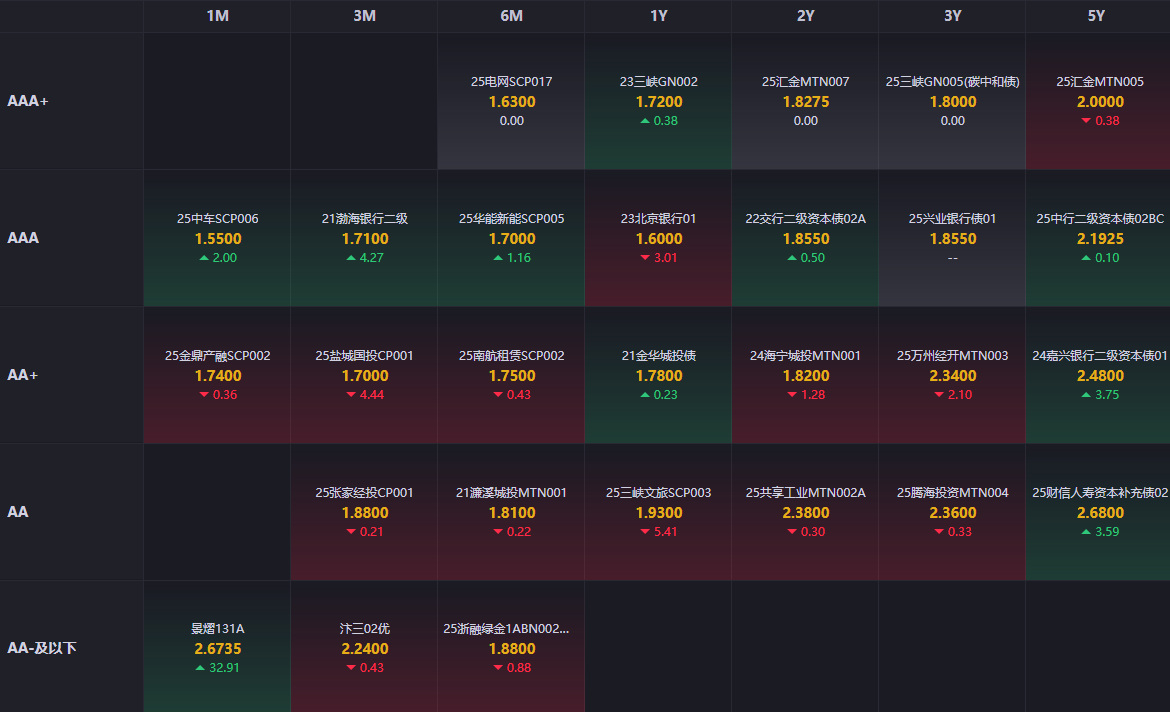Click bond name 21渤海银行二级
Screen dimensions: 1170x712
point(365,219)
